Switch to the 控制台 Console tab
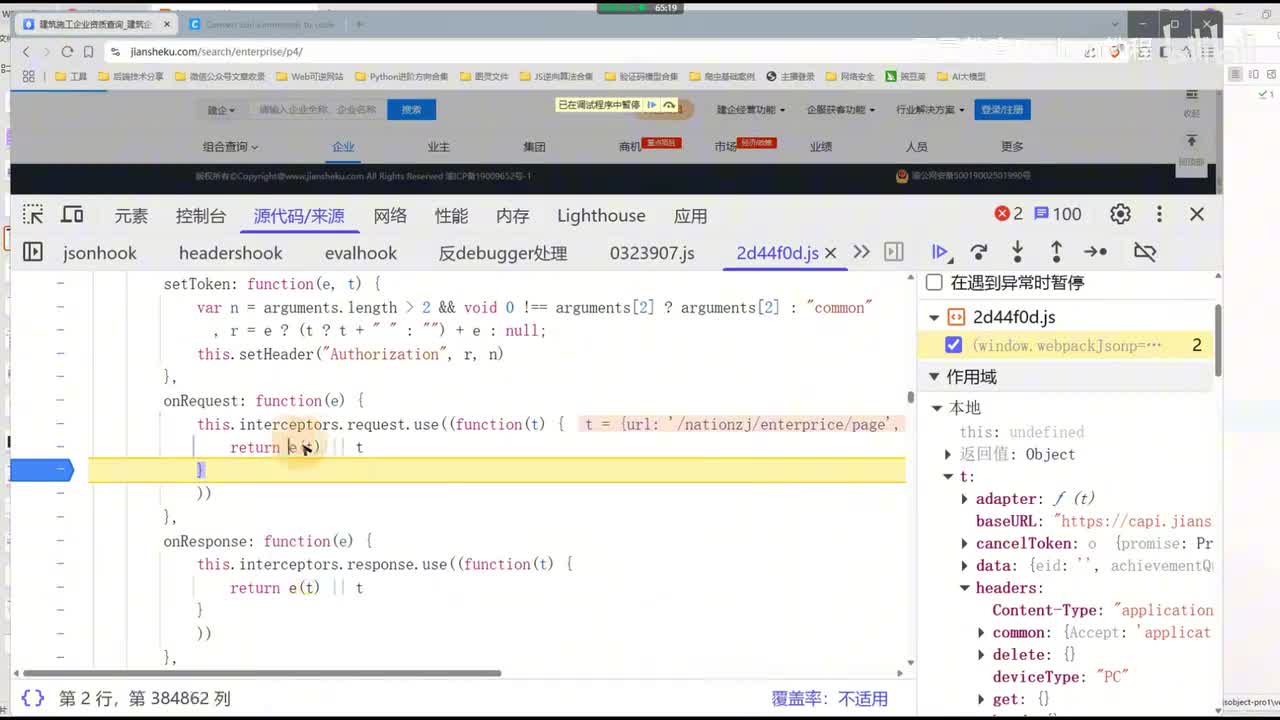 (201, 216)
